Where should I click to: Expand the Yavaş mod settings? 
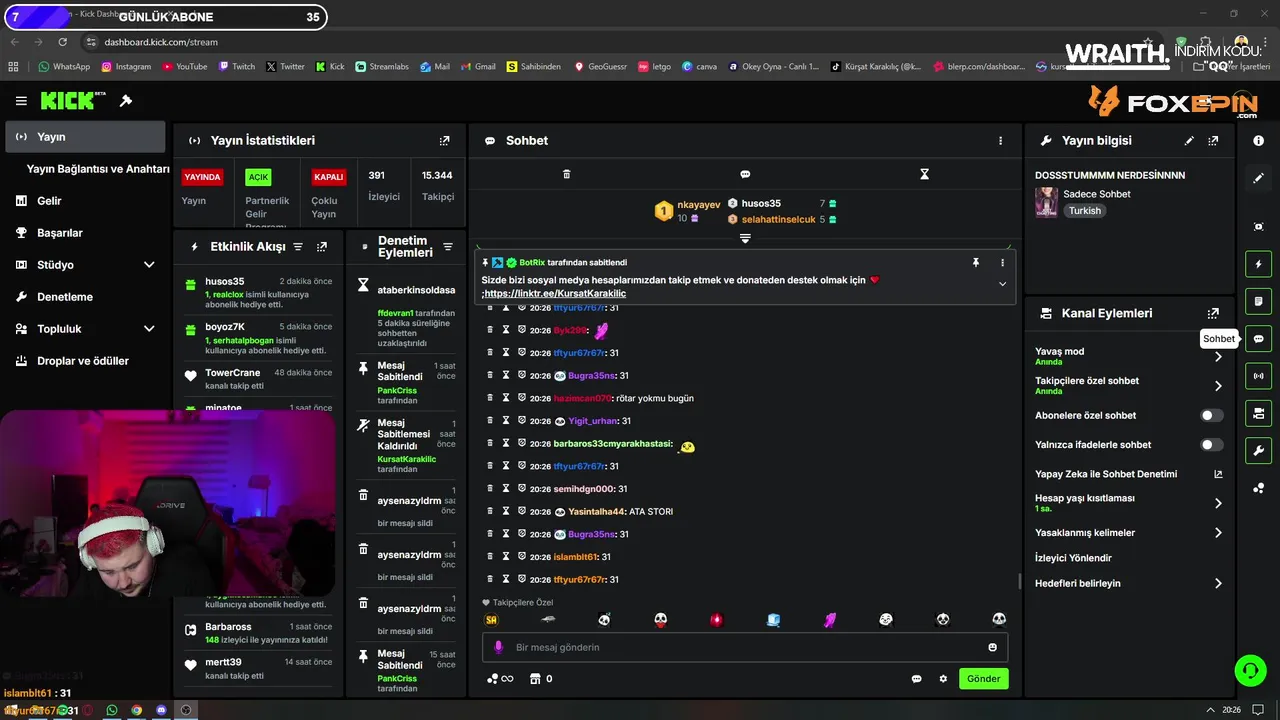pos(1218,356)
